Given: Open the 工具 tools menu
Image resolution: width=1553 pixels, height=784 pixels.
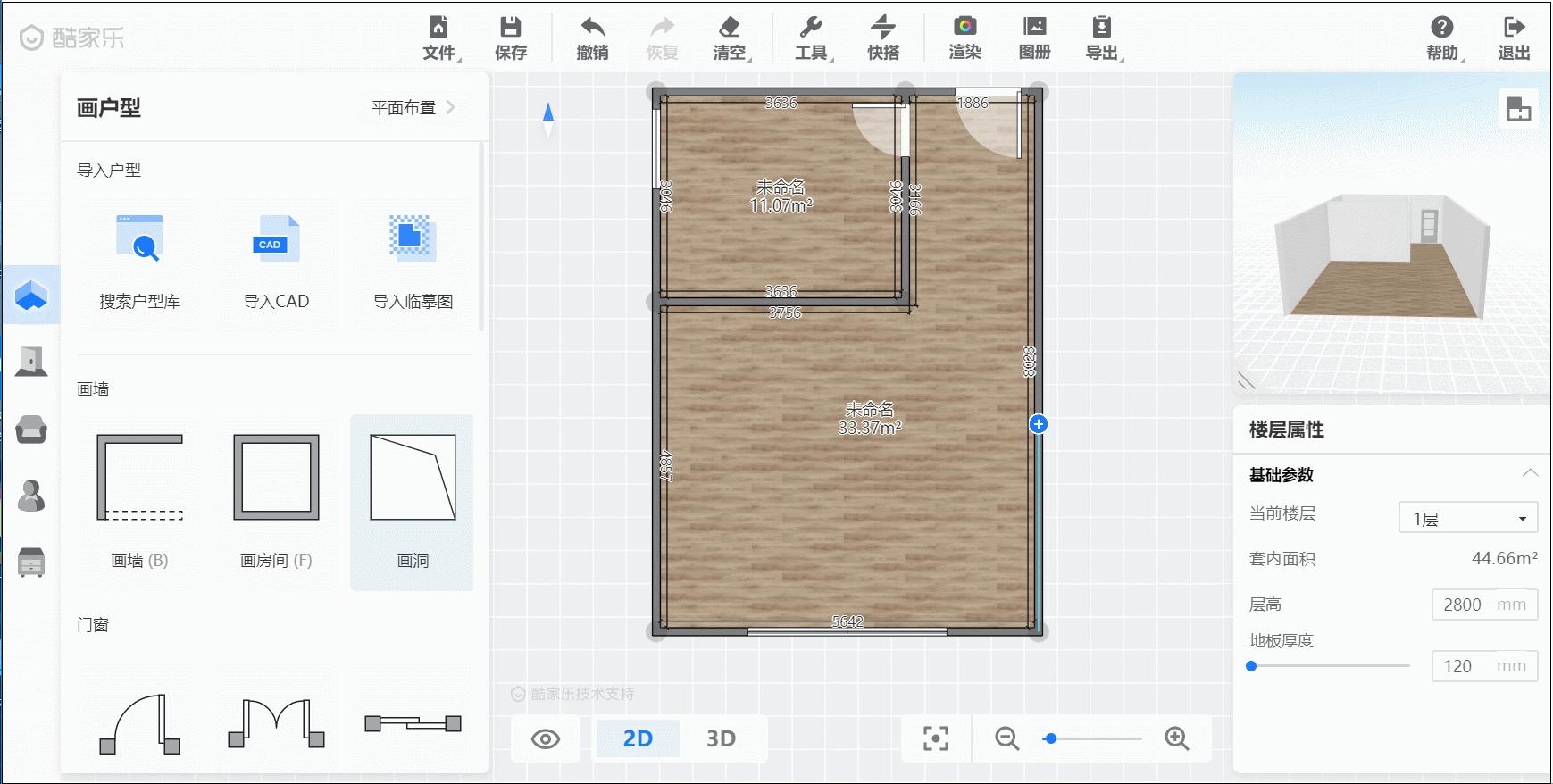Looking at the screenshot, I should tap(812, 38).
